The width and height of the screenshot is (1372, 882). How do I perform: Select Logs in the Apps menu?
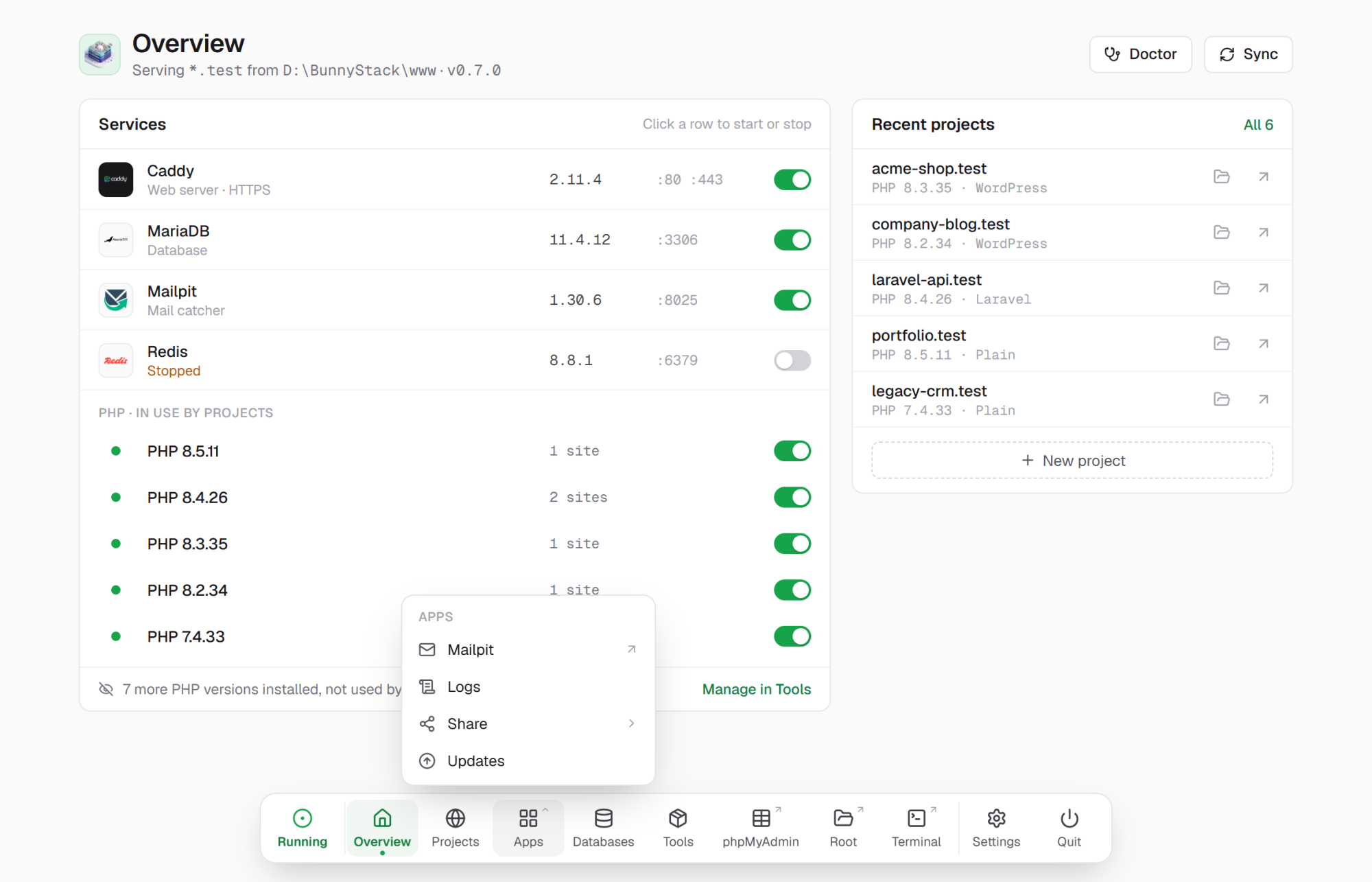click(x=528, y=686)
